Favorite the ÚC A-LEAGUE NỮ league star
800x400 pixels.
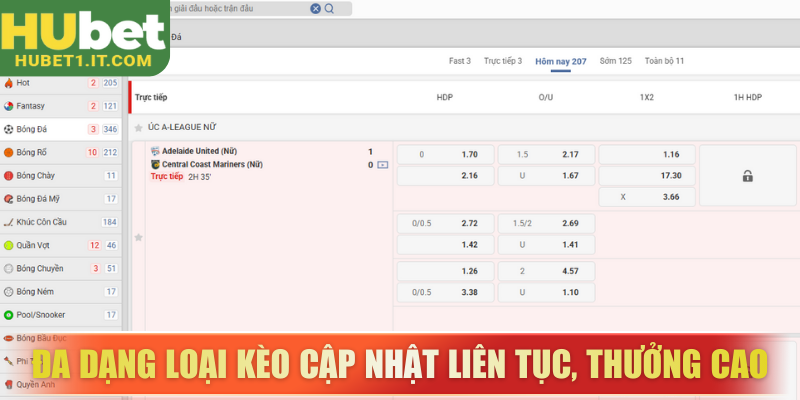click(x=138, y=128)
